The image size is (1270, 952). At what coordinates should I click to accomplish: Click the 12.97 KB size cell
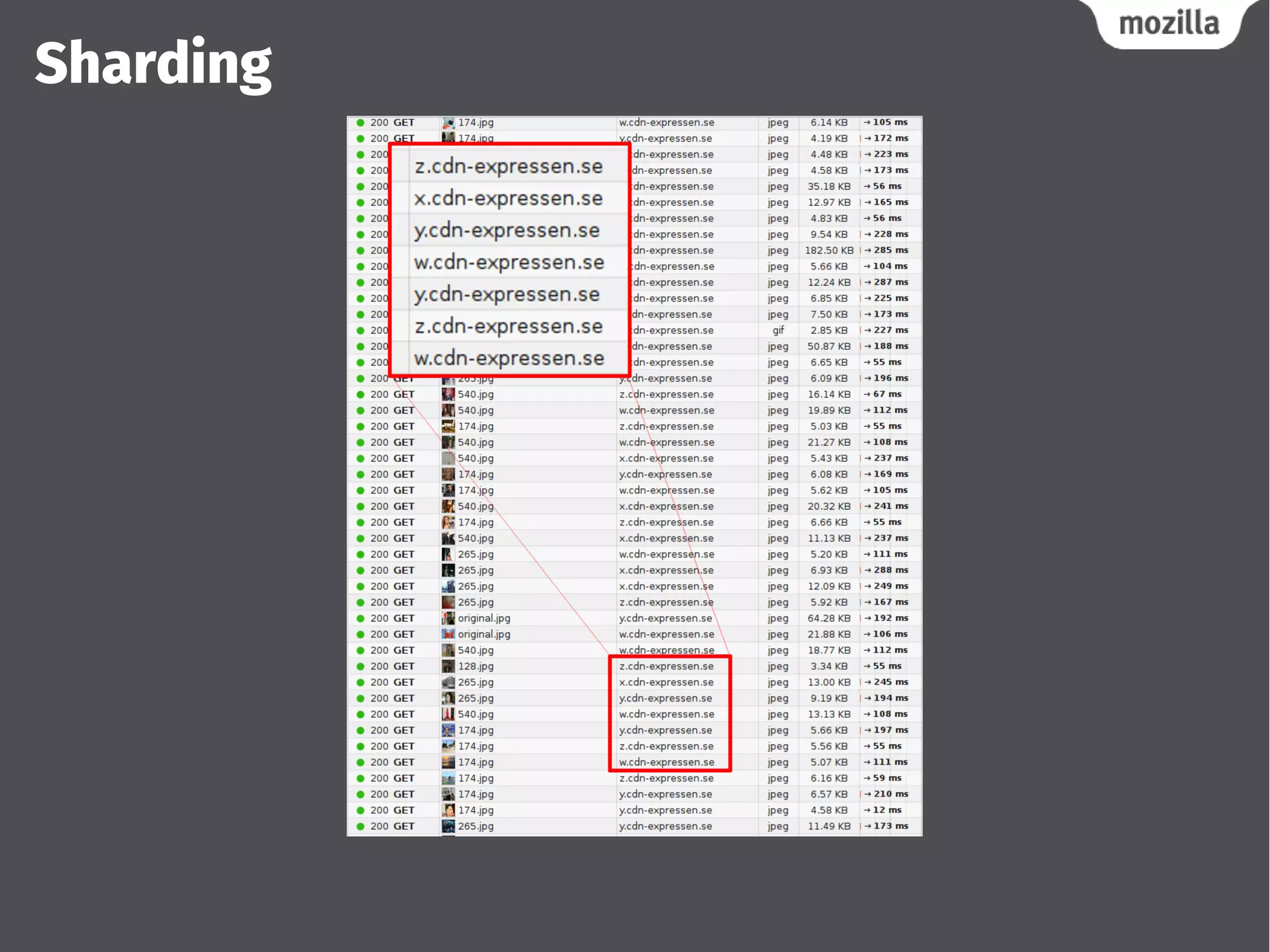click(829, 203)
